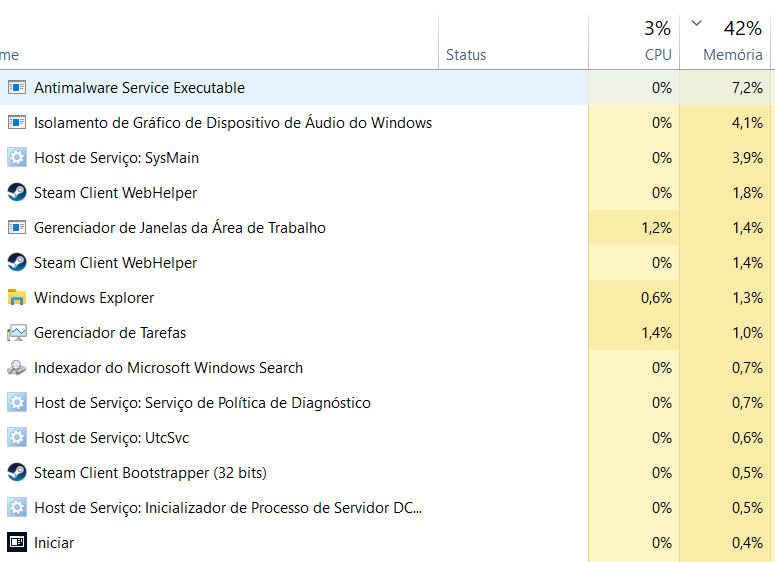Click the Gerenciador de Janelas process icon
Screen dimensions: 775x562
[17, 227]
